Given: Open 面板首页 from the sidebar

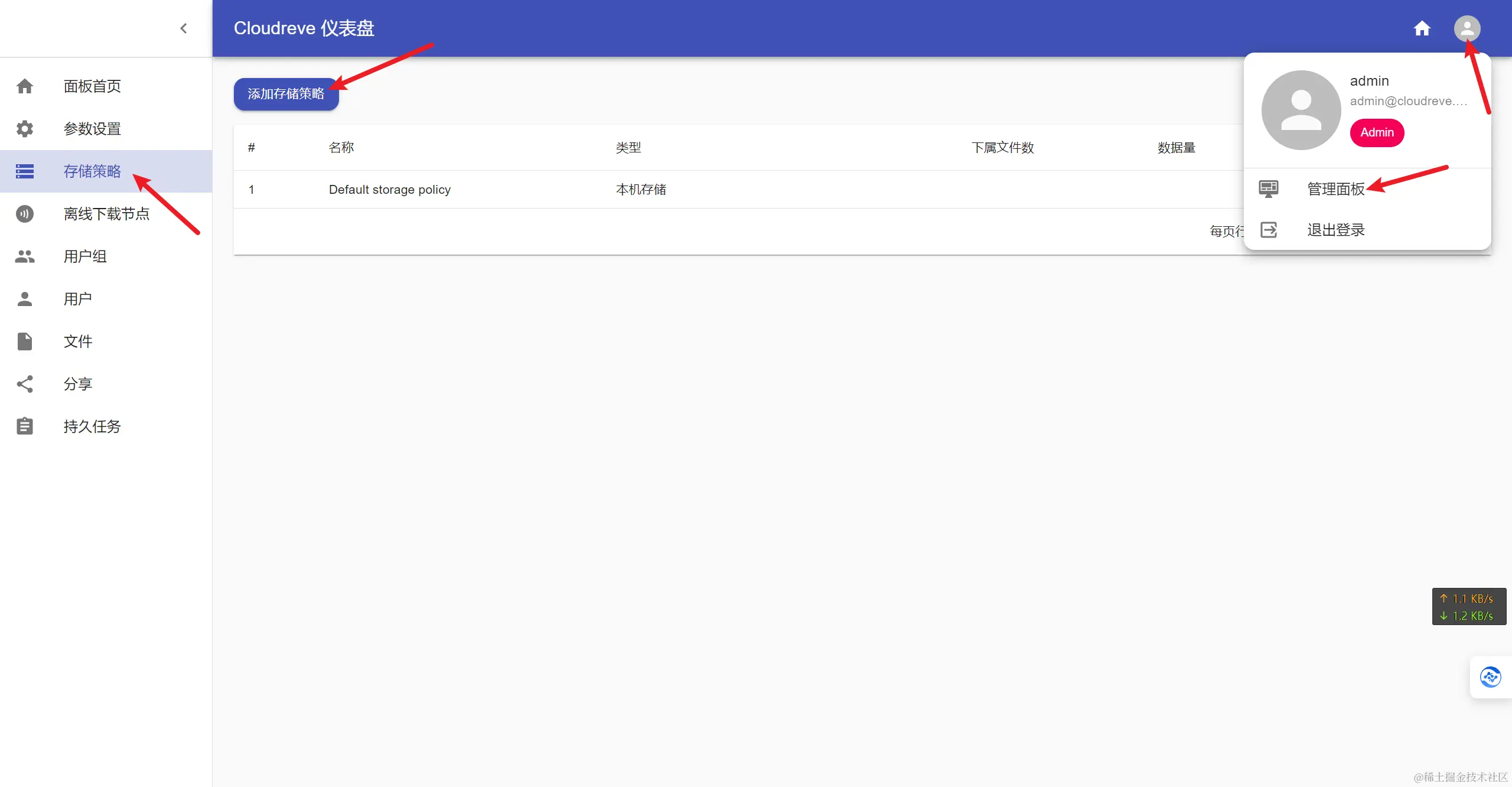Looking at the screenshot, I should click(x=92, y=86).
